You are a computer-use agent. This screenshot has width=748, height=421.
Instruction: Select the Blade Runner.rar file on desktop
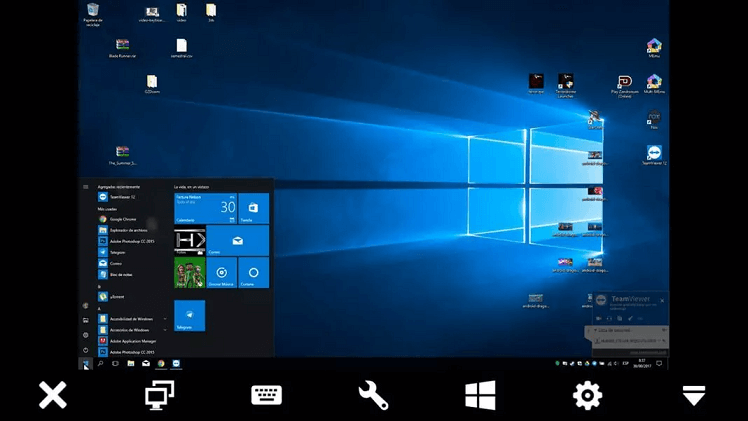tap(122, 48)
